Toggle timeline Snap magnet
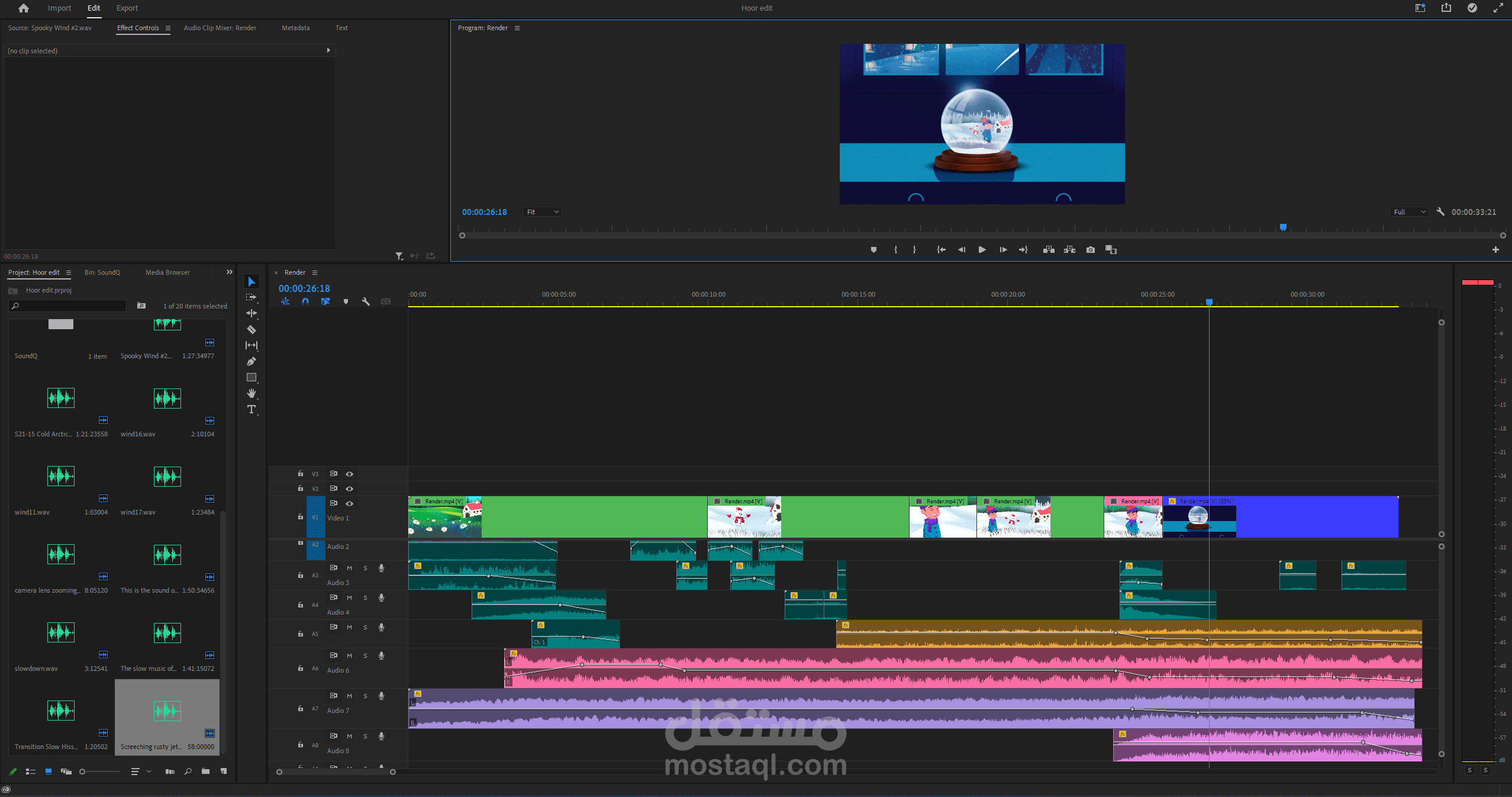This screenshot has height=797, width=1512. 305,301
